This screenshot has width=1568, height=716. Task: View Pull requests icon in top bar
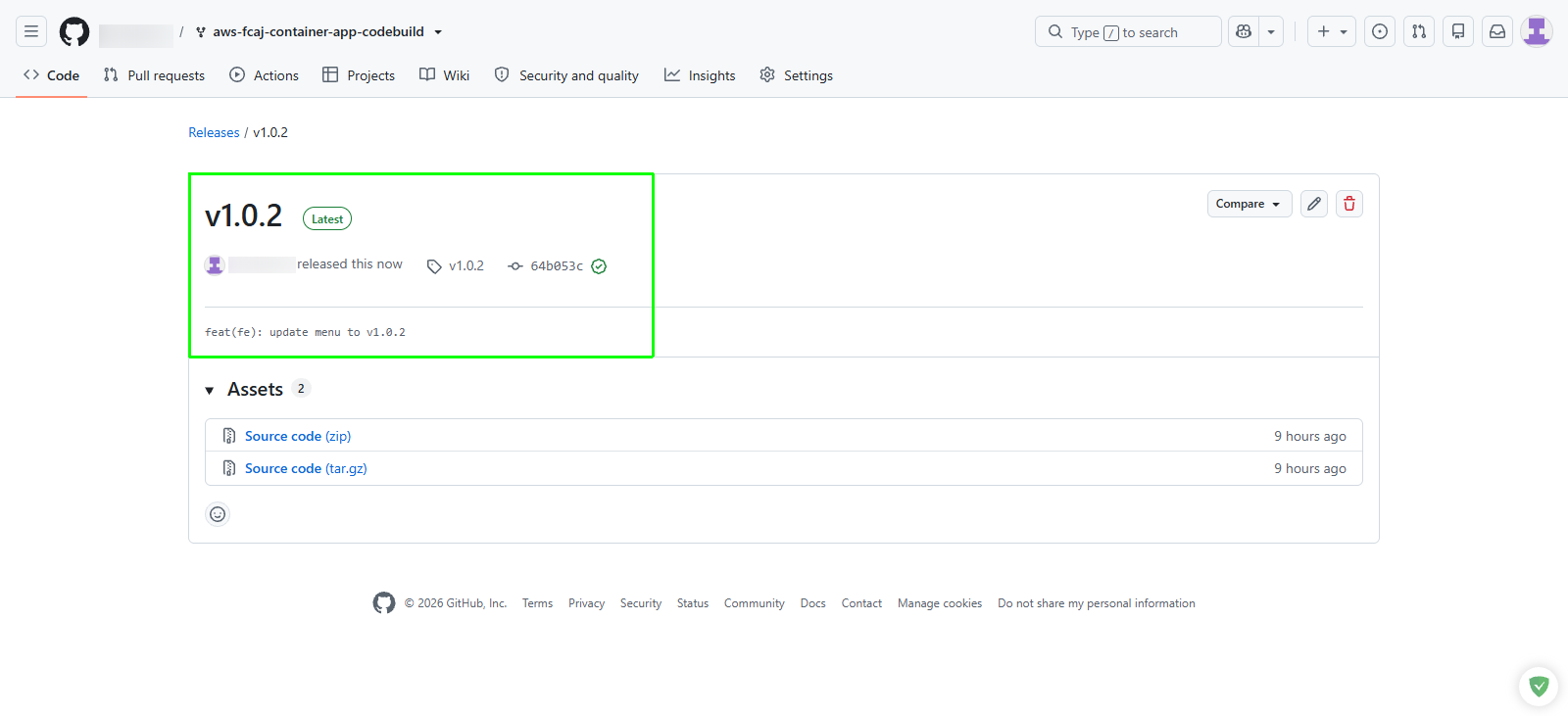click(x=1419, y=31)
